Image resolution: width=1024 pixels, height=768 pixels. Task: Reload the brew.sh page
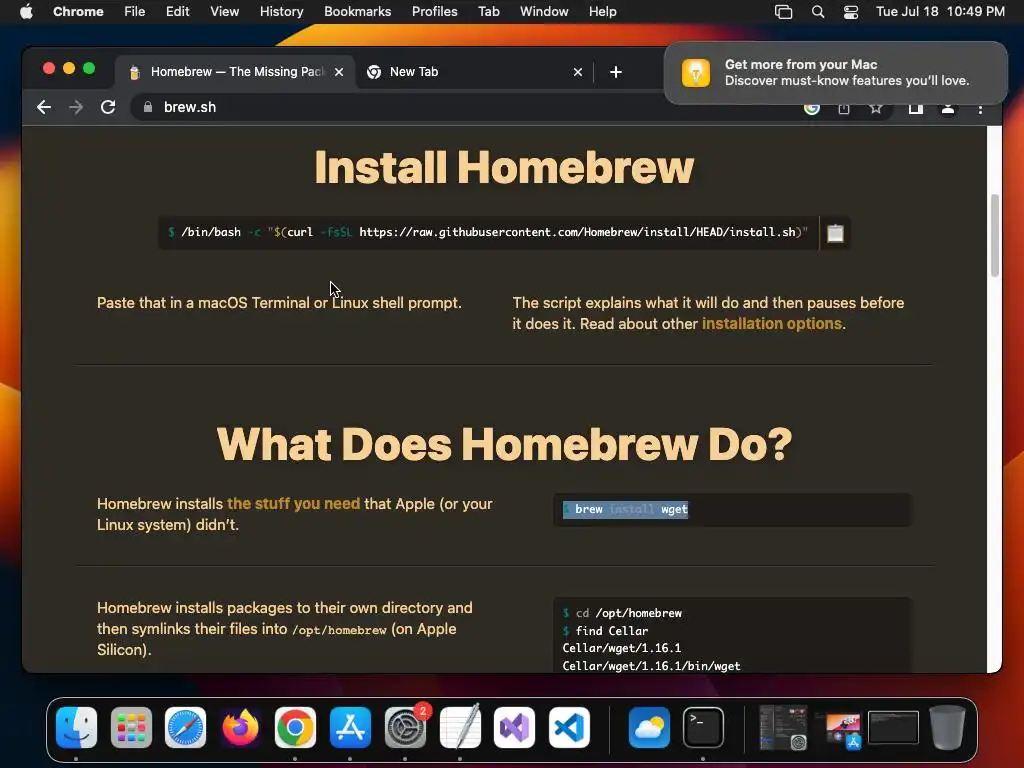click(x=108, y=107)
